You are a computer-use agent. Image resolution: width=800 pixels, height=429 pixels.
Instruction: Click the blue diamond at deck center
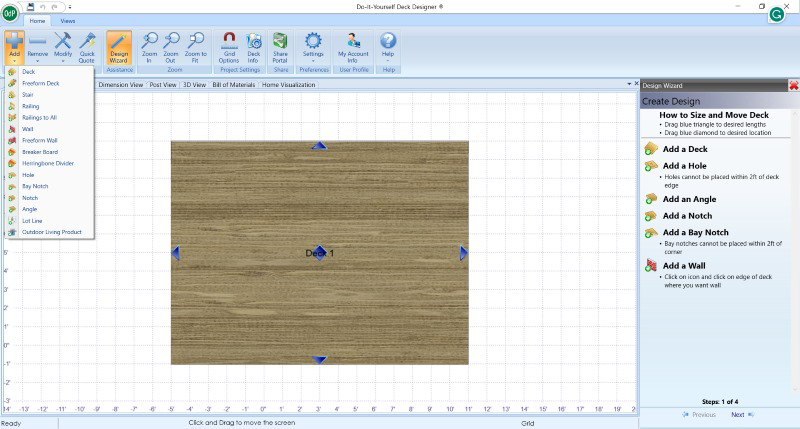click(x=320, y=253)
